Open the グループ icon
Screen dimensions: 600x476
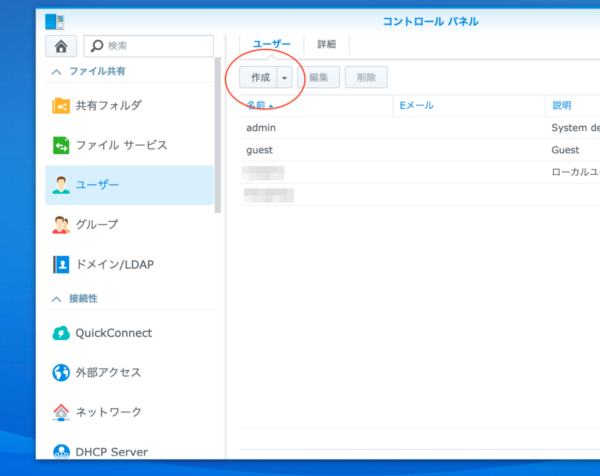(x=61, y=225)
